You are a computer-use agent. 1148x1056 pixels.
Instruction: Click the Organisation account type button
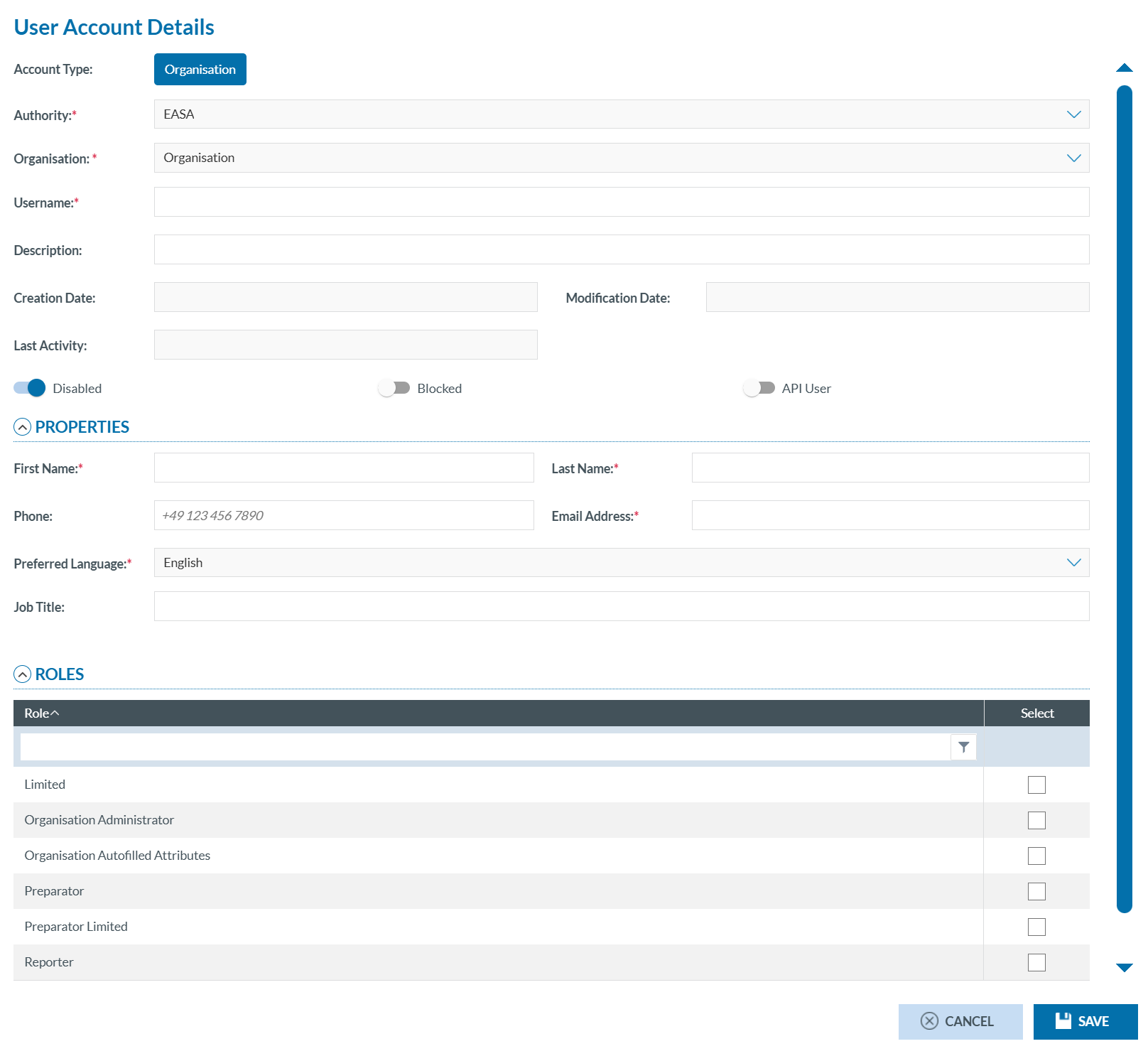[x=200, y=70]
